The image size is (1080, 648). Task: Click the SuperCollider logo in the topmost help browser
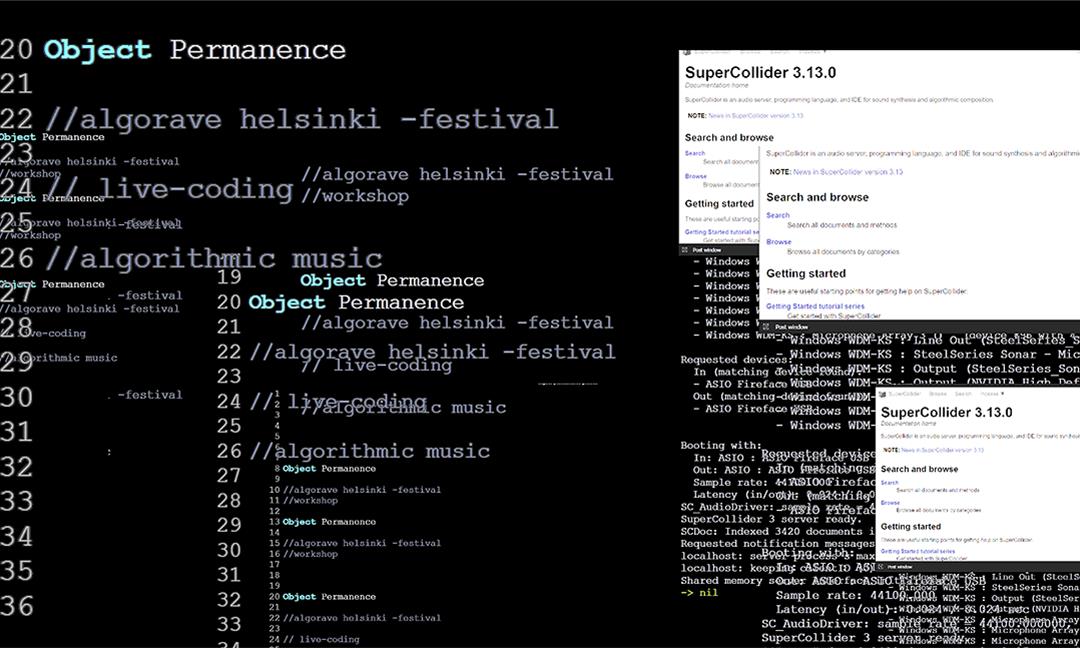point(686,50)
